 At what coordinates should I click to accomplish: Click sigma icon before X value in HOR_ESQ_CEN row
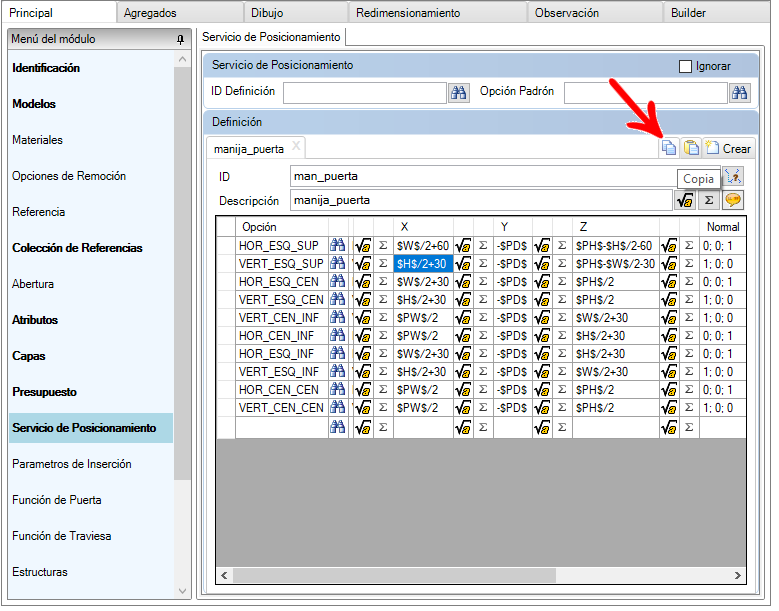point(383,282)
